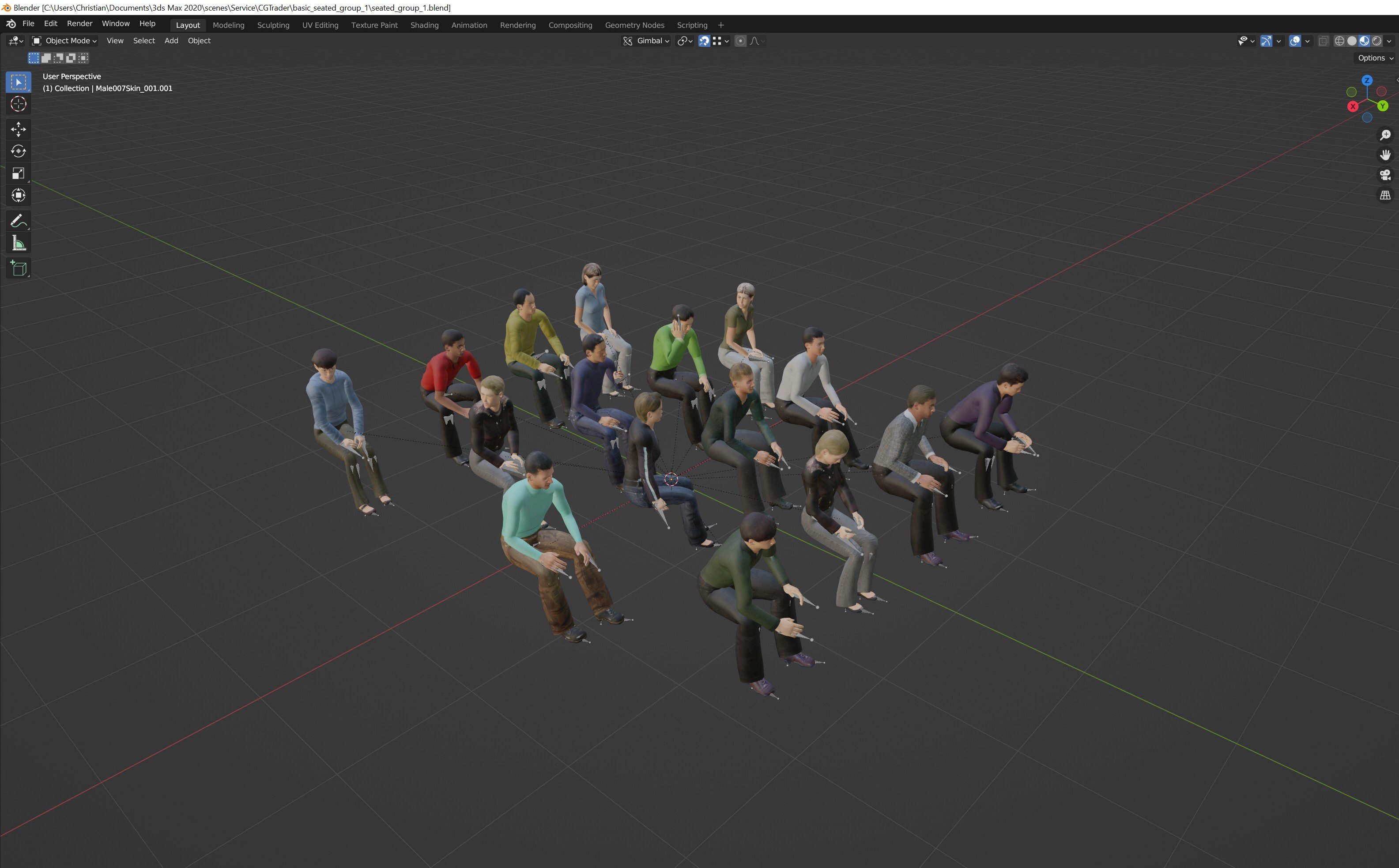This screenshot has width=1399, height=868.
Task: Switch viewport to Rendered shading mode
Action: pos(1376,41)
